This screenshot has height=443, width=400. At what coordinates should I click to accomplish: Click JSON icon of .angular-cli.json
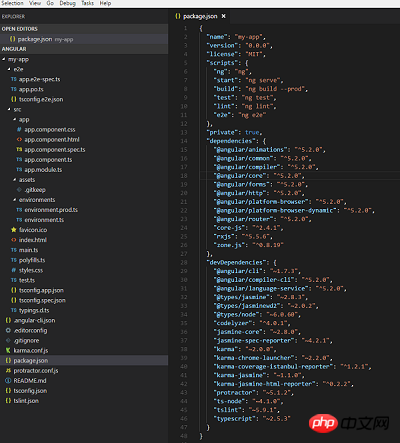coord(8,320)
